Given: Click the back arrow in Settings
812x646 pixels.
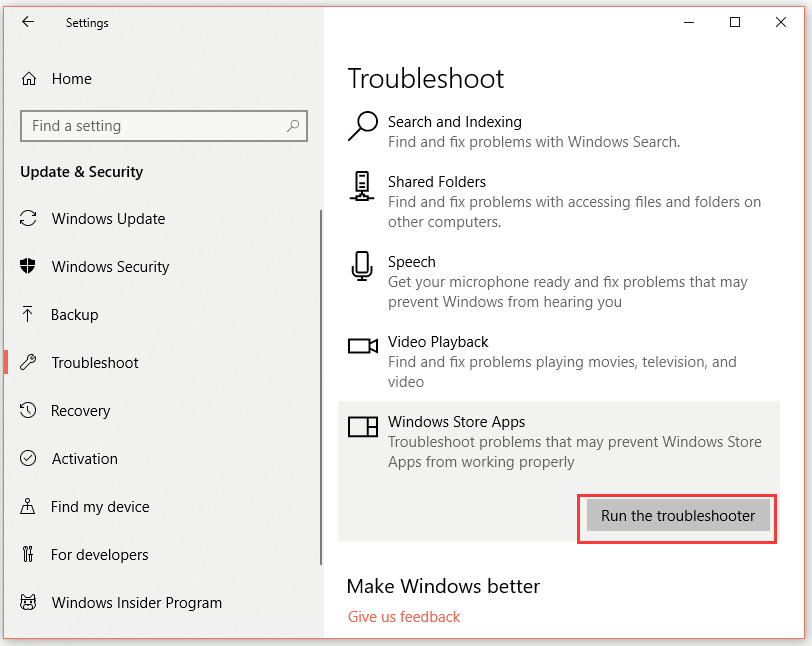Looking at the screenshot, I should (x=28, y=22).
